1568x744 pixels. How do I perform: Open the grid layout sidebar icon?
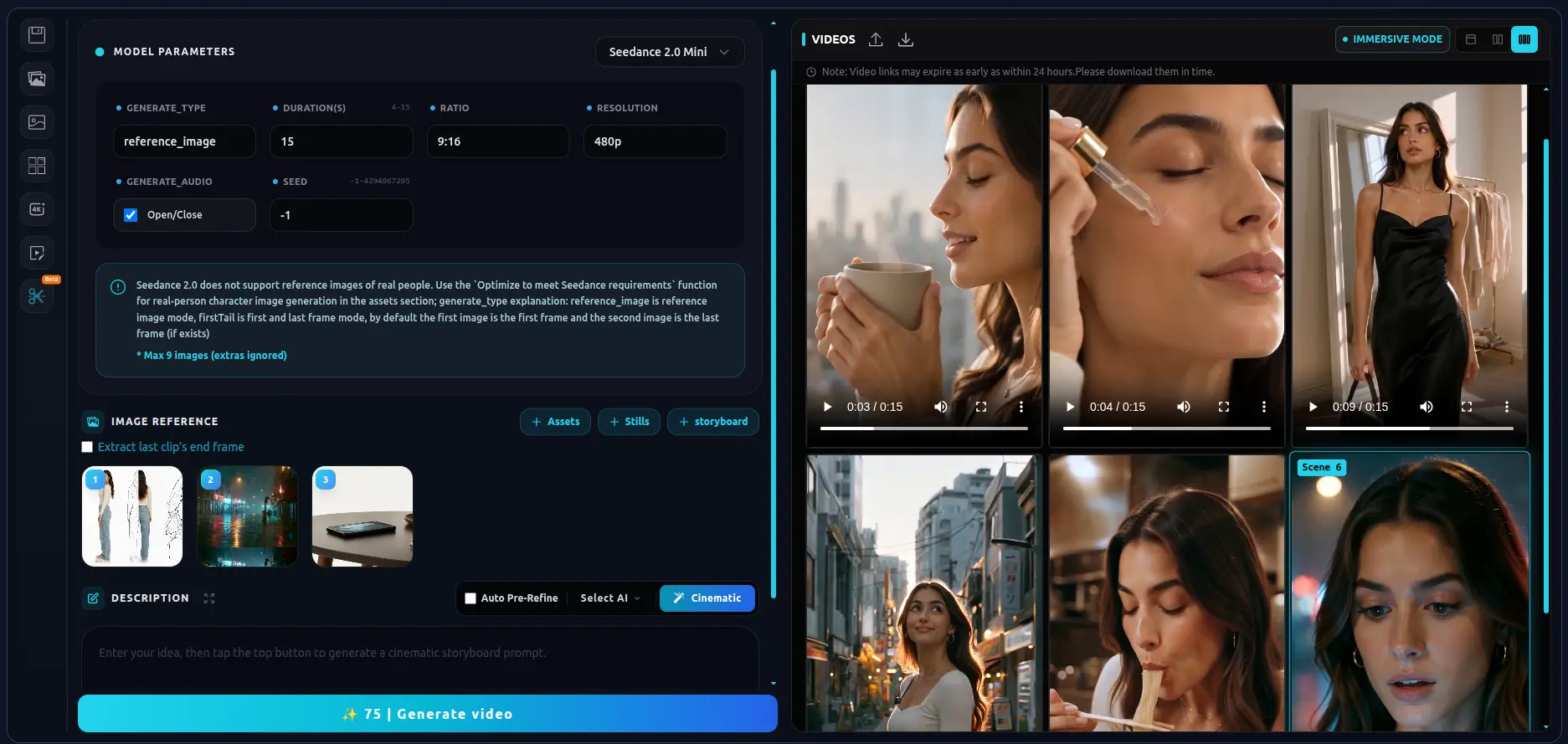[37, 166]
